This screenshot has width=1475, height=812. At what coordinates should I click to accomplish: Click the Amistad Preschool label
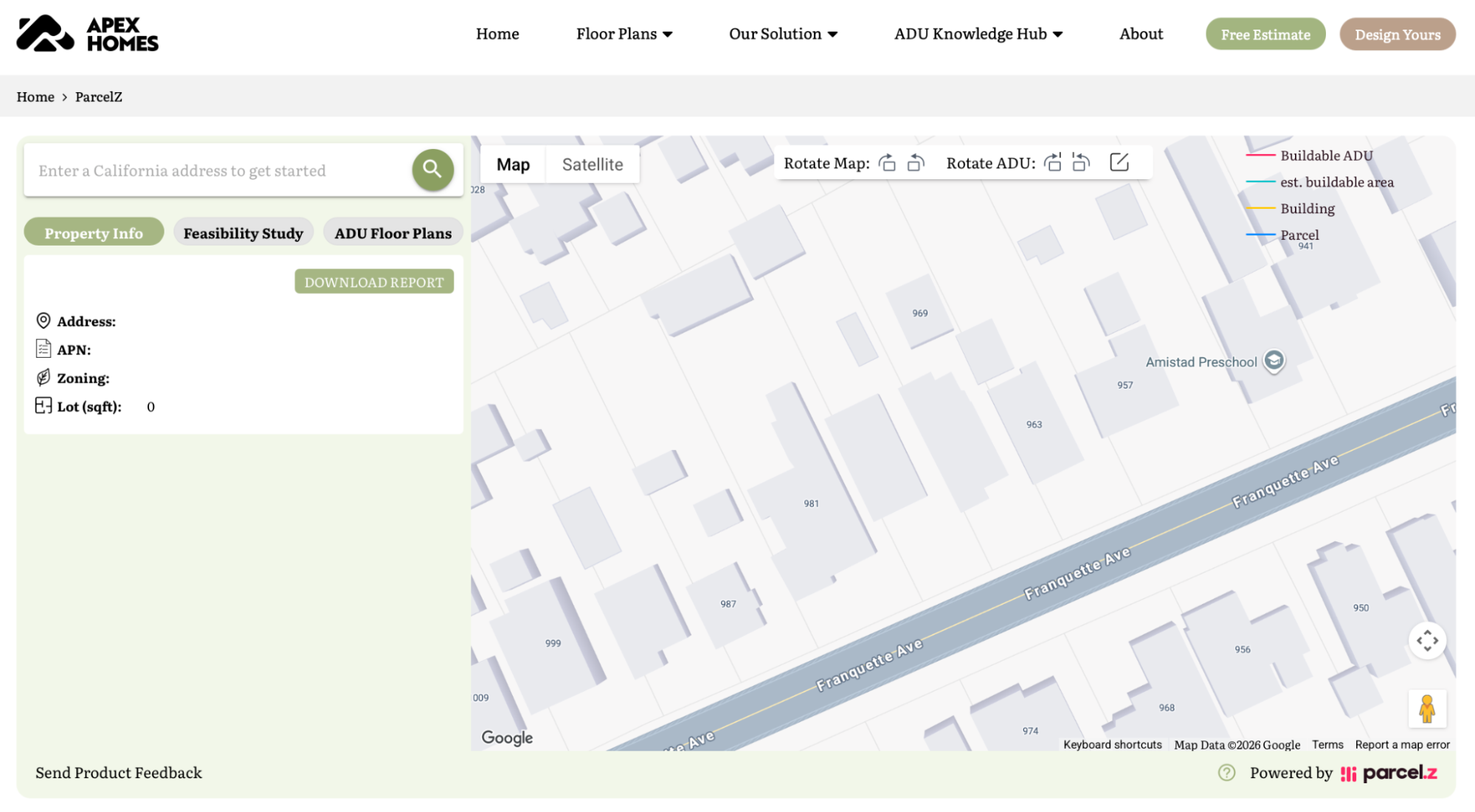1201,361
